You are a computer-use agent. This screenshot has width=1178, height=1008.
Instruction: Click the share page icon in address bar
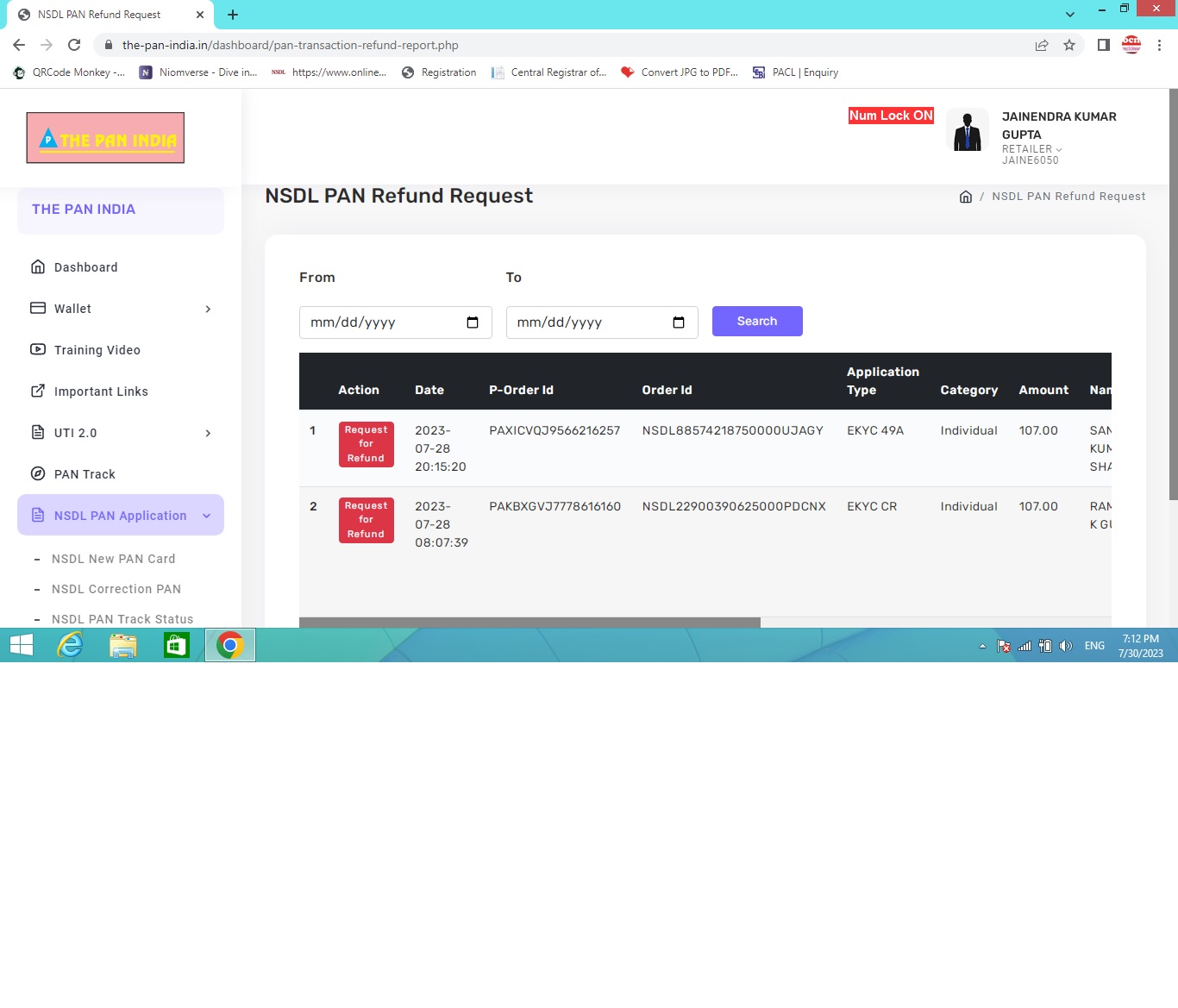coord(1042,45)
